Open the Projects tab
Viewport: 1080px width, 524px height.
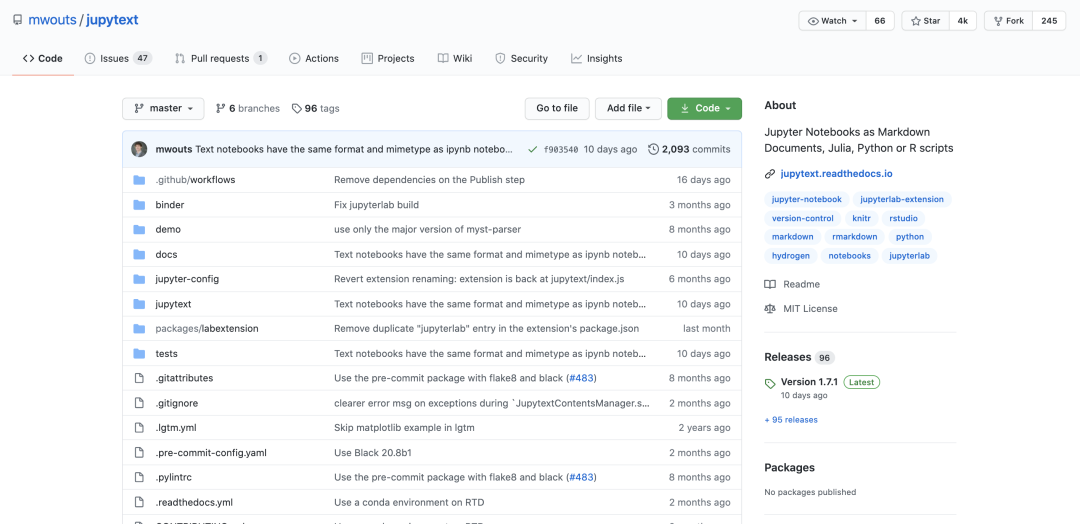[388, 59]
